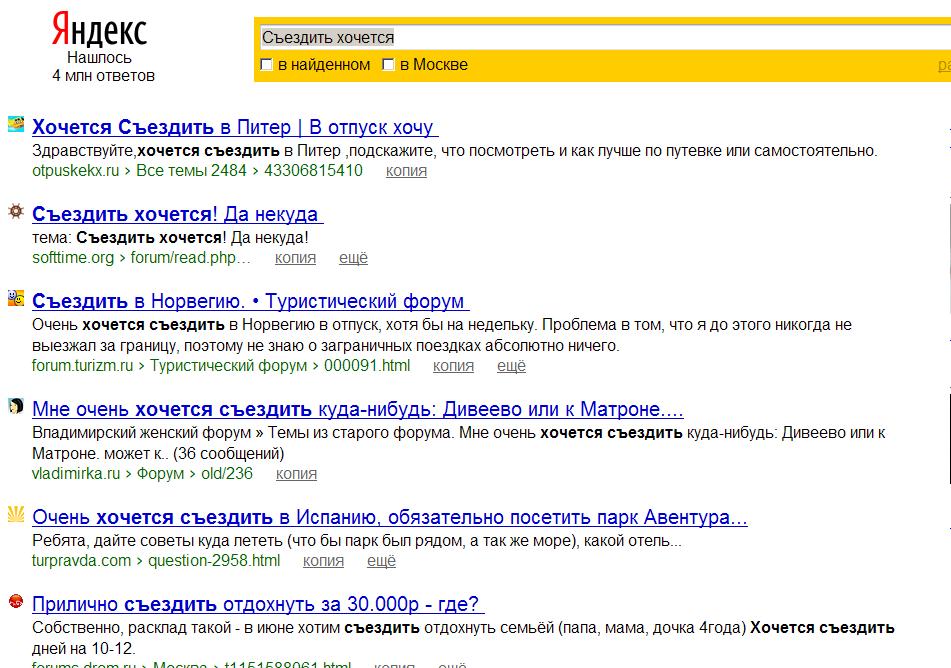
Task: Click '000091.html' breadcrumb link
Action: point(367,365)
